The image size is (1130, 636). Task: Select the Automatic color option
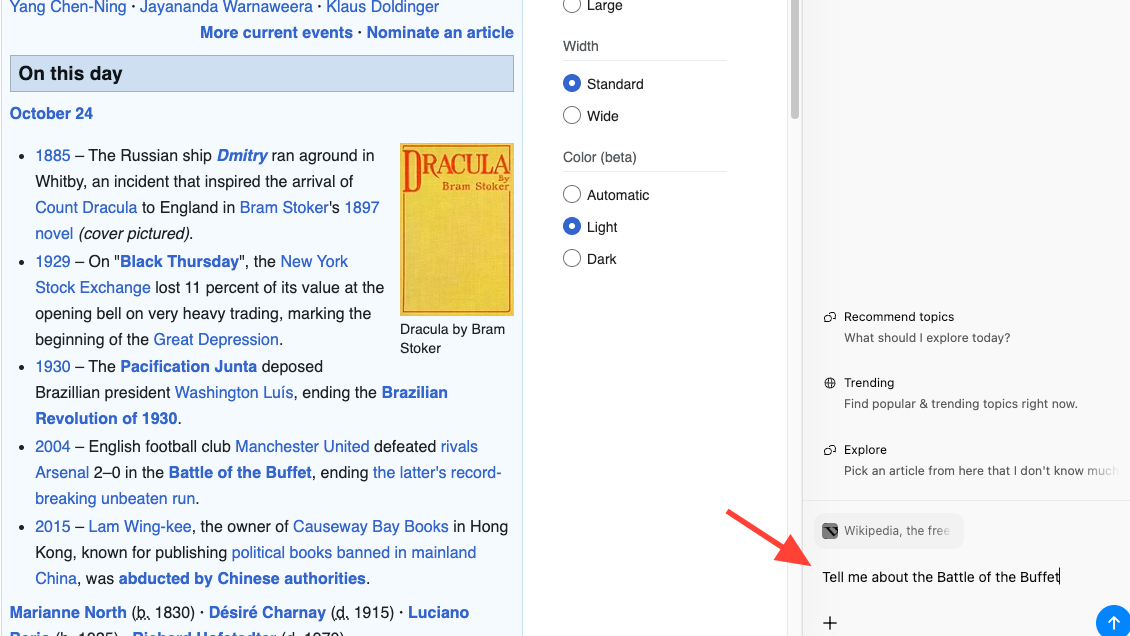click(572, 195)
